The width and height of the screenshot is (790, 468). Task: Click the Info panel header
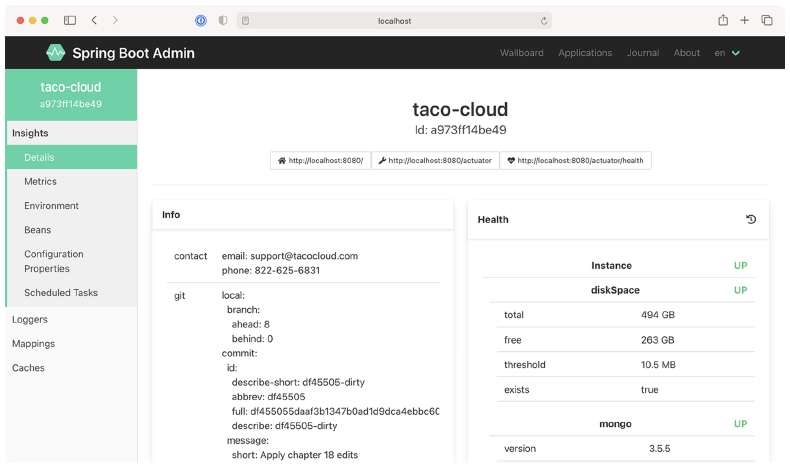point(303,215)
